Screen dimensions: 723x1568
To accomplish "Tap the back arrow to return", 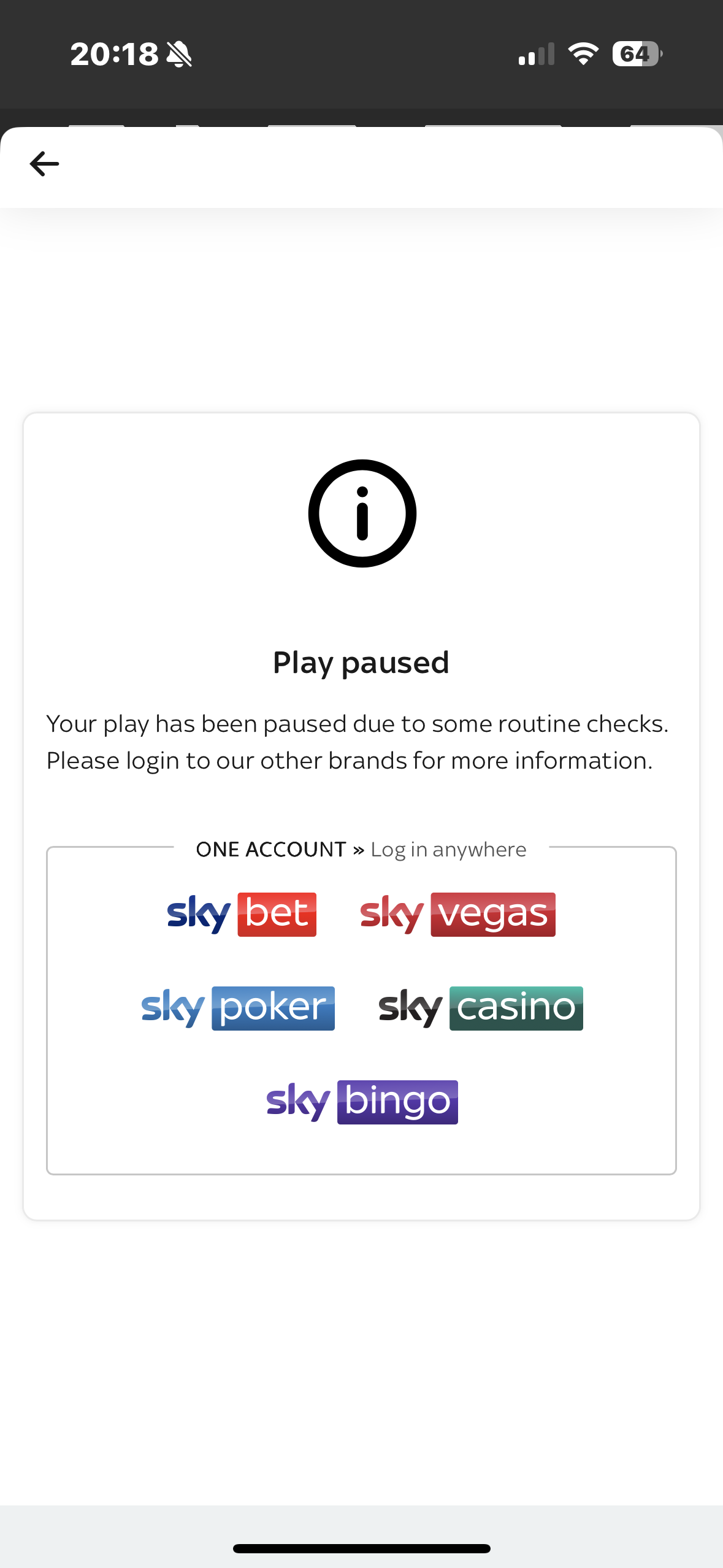I will tap(44, 163).
